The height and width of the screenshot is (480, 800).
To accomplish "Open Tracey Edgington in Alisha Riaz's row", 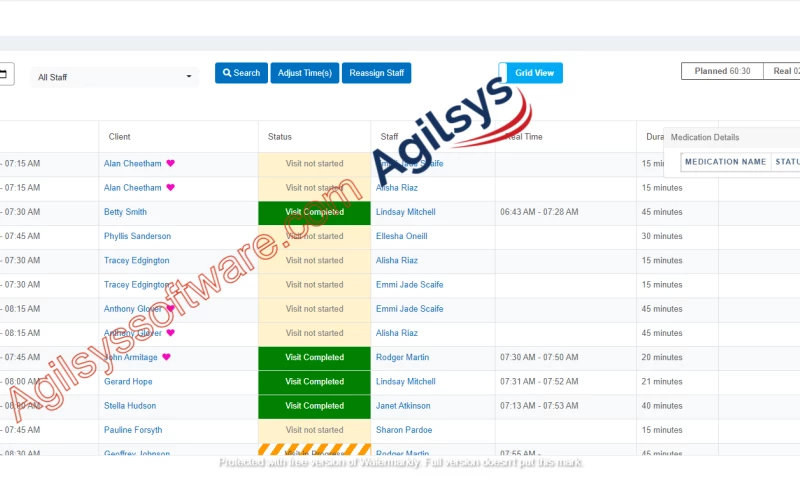I will click(137, 260).
